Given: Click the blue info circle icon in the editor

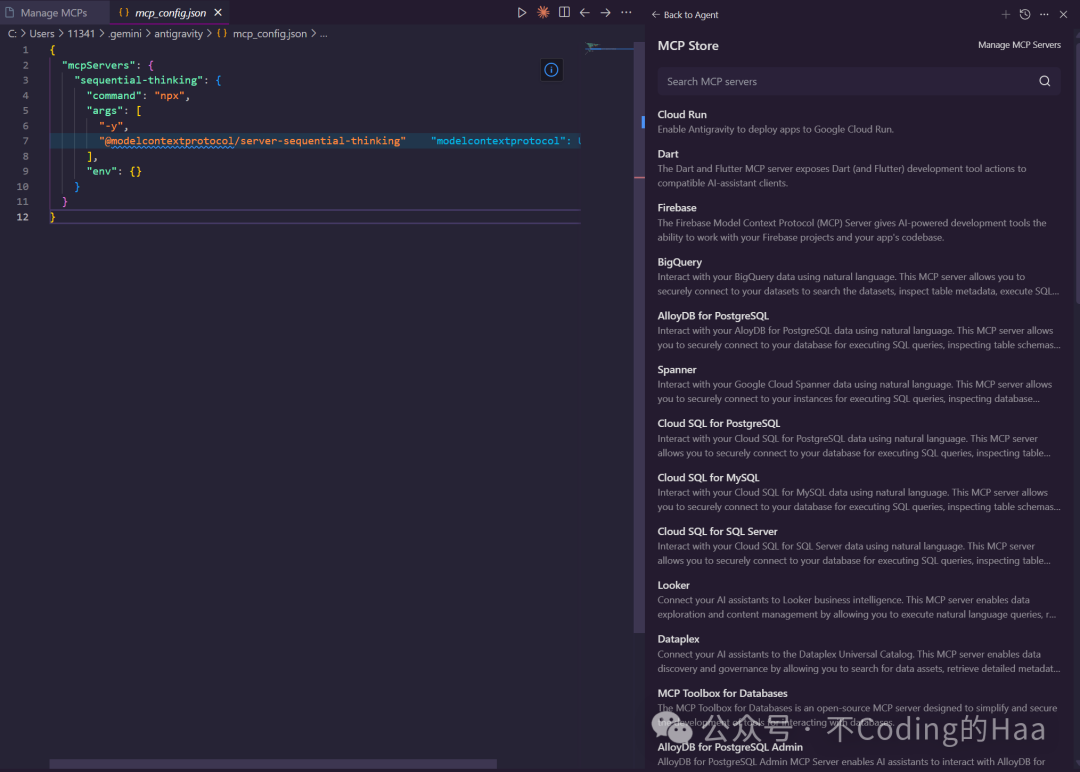Looking at the screenshot, I should (x=551, y=70).
